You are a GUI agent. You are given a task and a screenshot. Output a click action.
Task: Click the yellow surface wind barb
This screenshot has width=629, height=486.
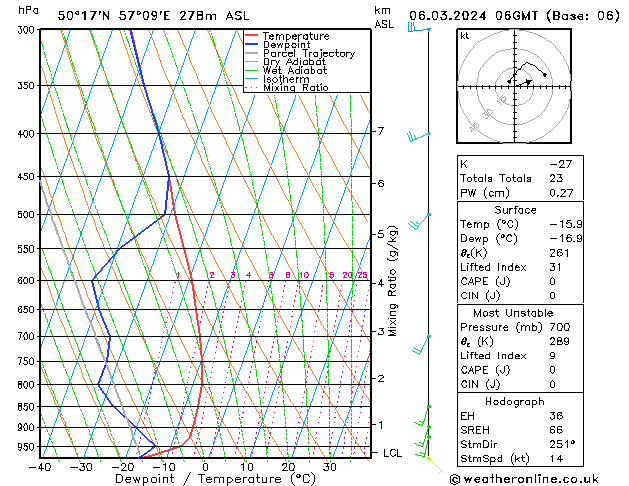(436, 465)
